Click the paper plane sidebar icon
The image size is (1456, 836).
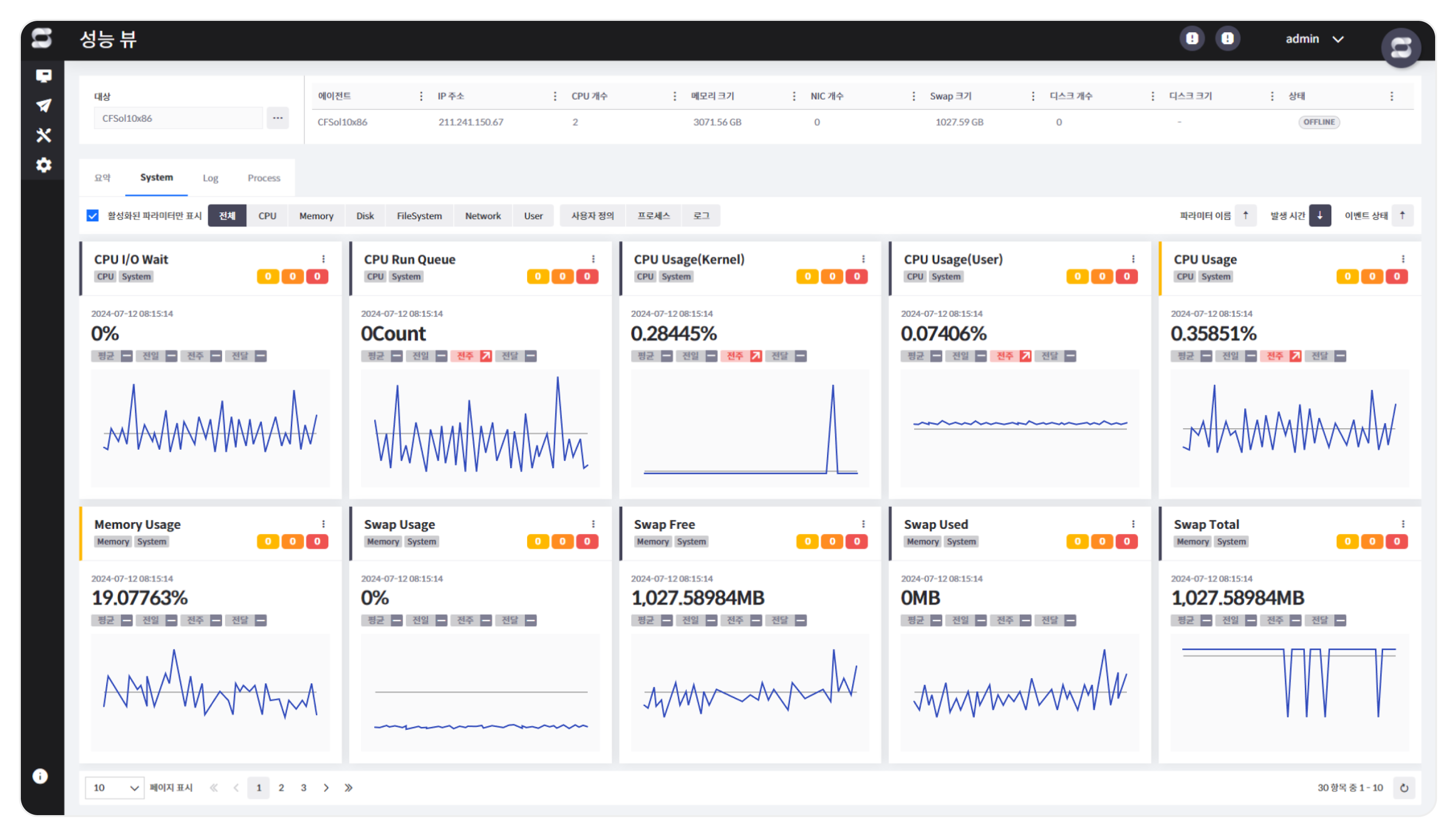(44, 106)
